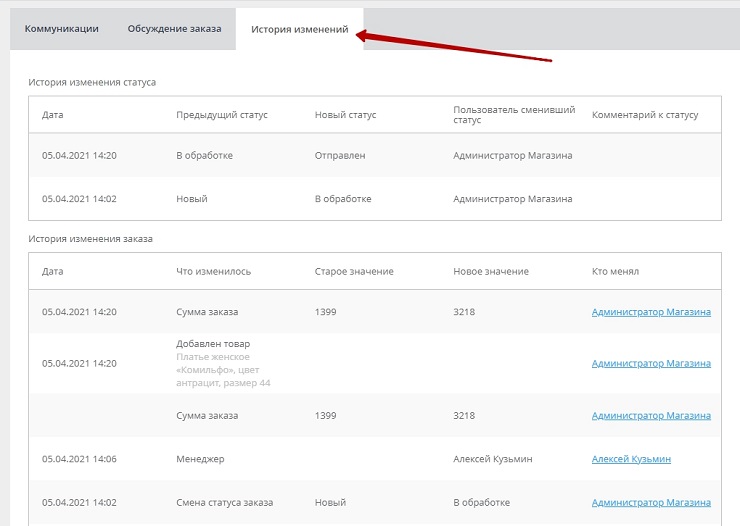Image resolution: width=740 pixels, height=526 pixels.
Task: Open the Обсуждение заказа tab
Action: [174, 29]
